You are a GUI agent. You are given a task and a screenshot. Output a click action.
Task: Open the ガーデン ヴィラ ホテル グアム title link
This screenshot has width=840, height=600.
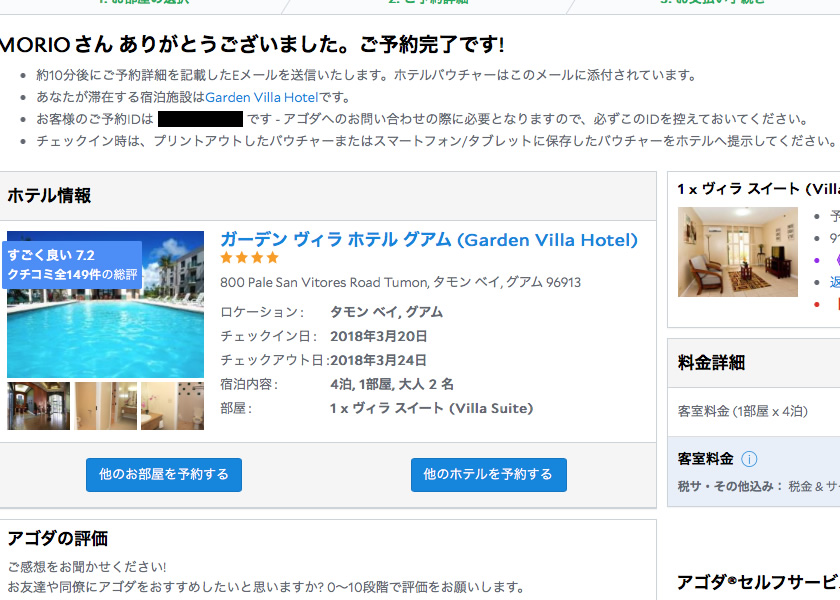tap(429, 239)
